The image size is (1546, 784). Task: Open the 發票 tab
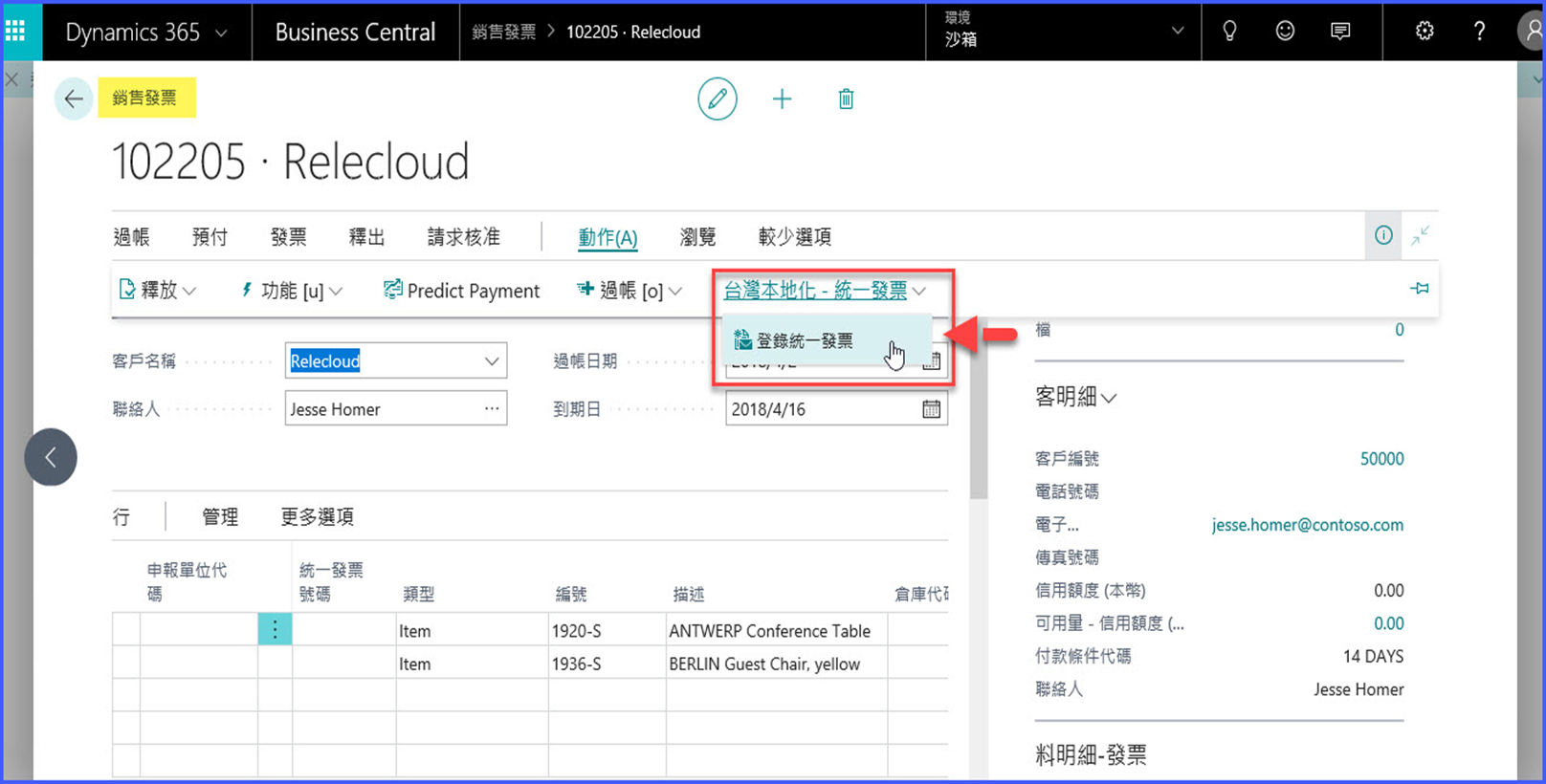289,237
